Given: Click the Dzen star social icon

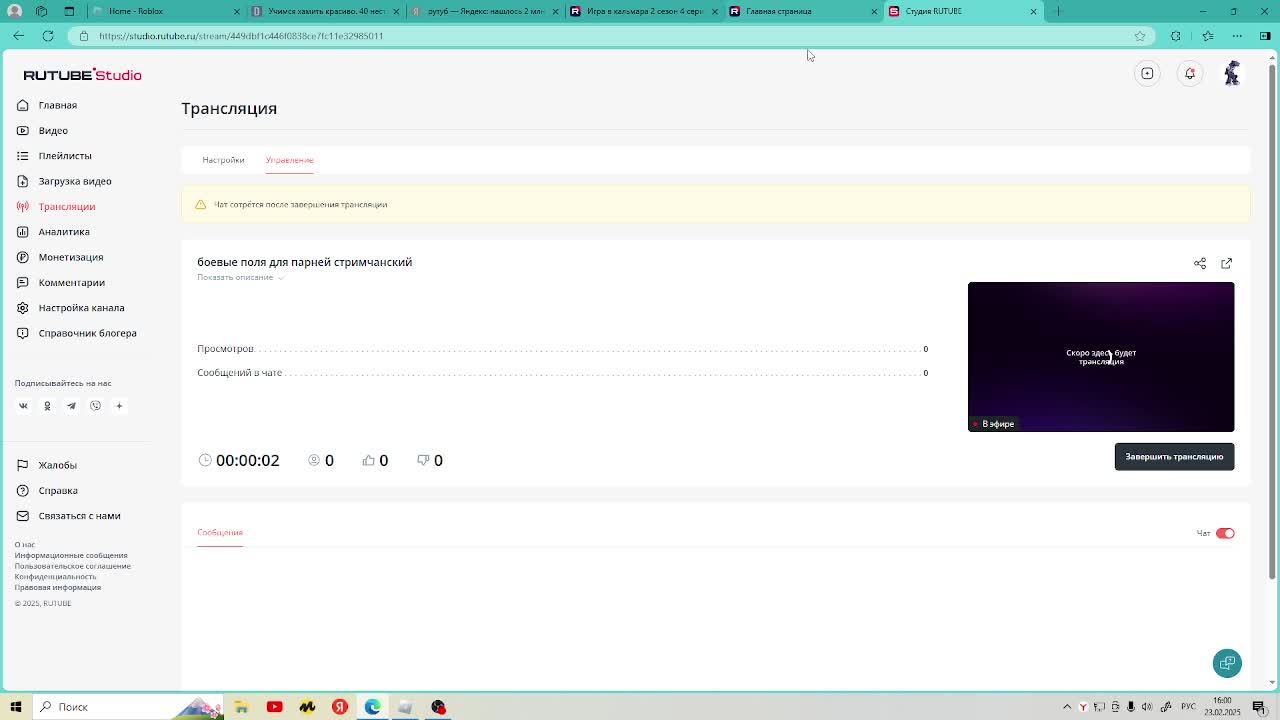Looking at the screenshot, I should (119, 406).
